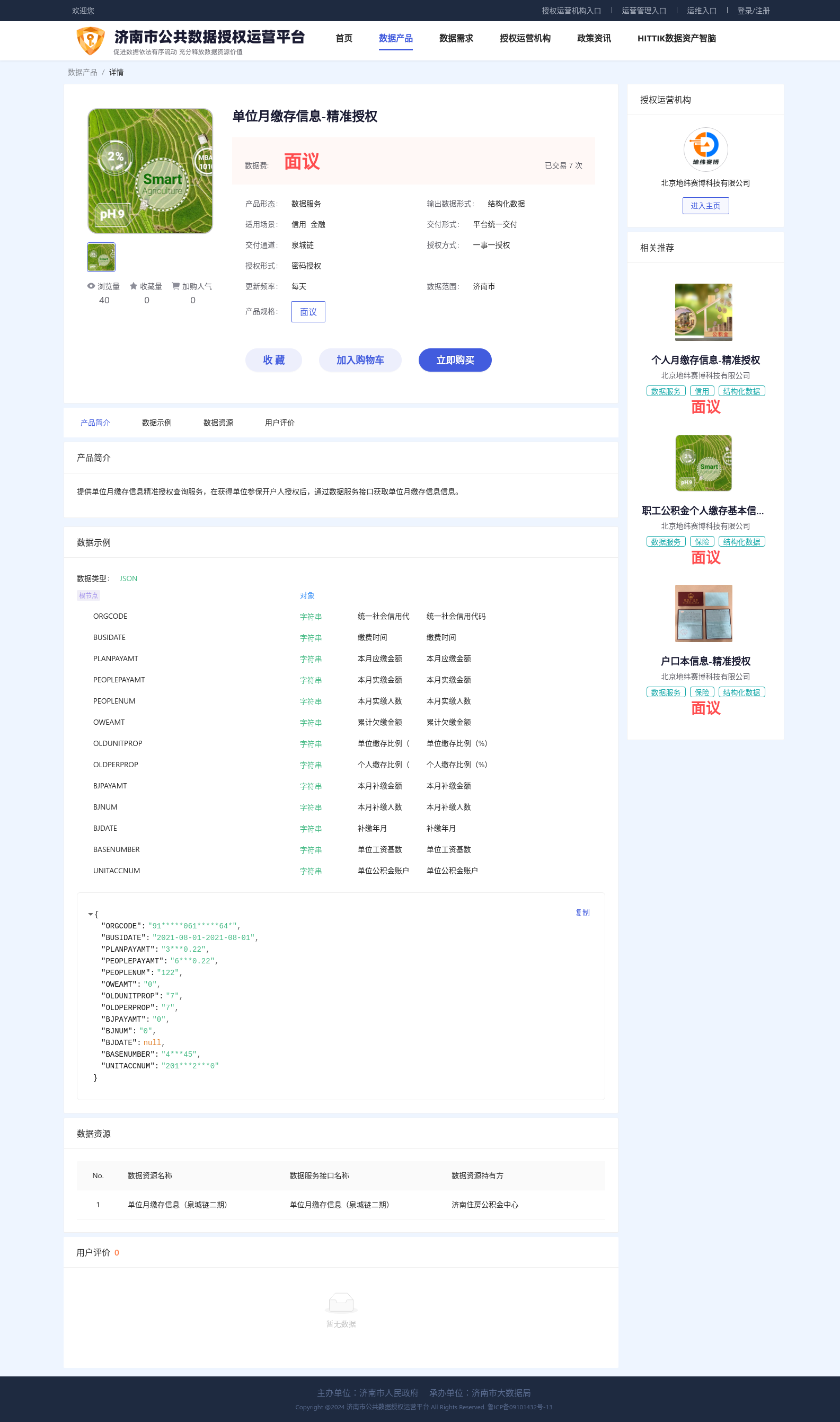Click the large Smart Agriculture product image
The image size is (840, 1422).
pos(150,171)
